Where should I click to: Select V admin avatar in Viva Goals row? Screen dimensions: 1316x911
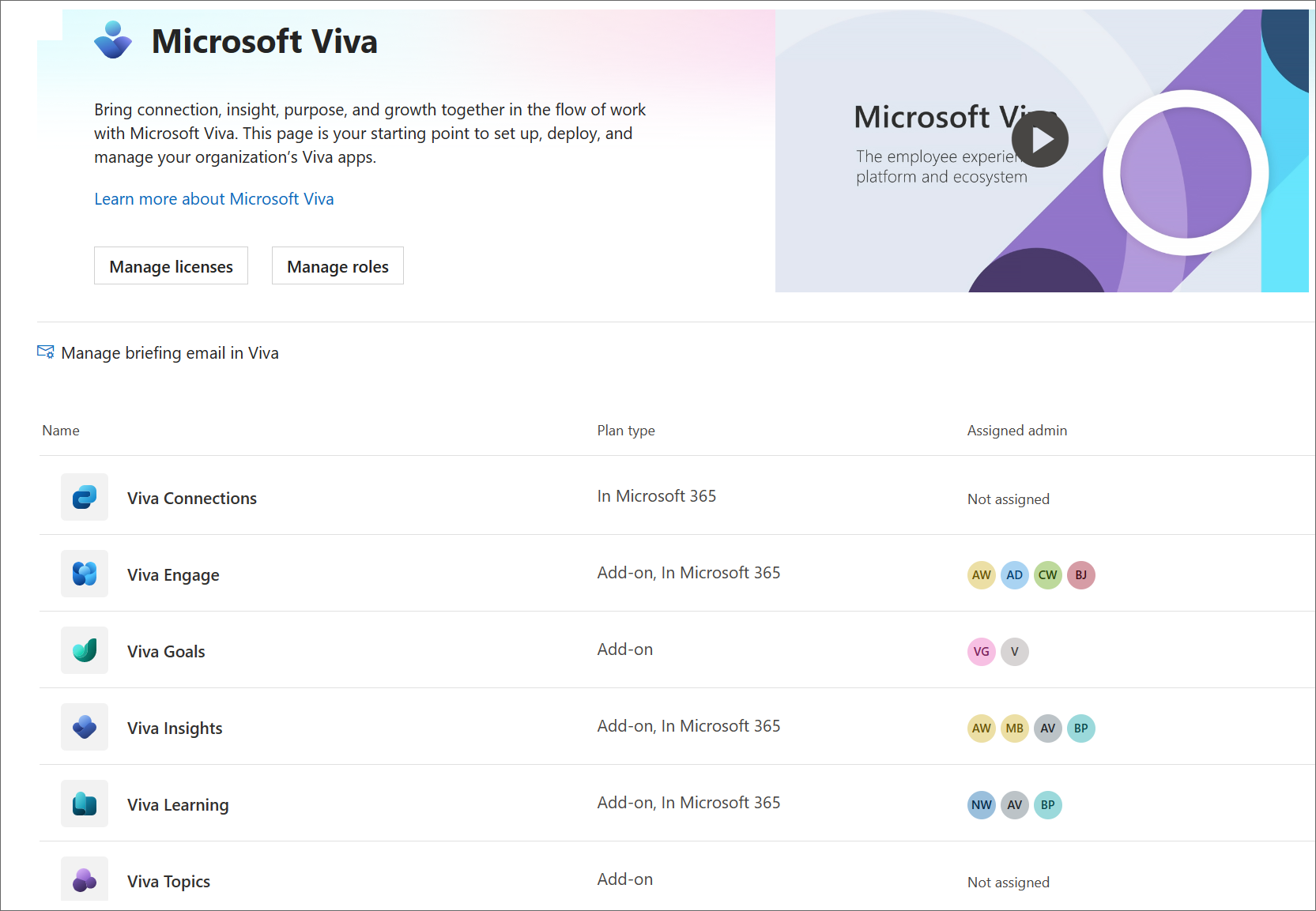tap(1015, 652)
